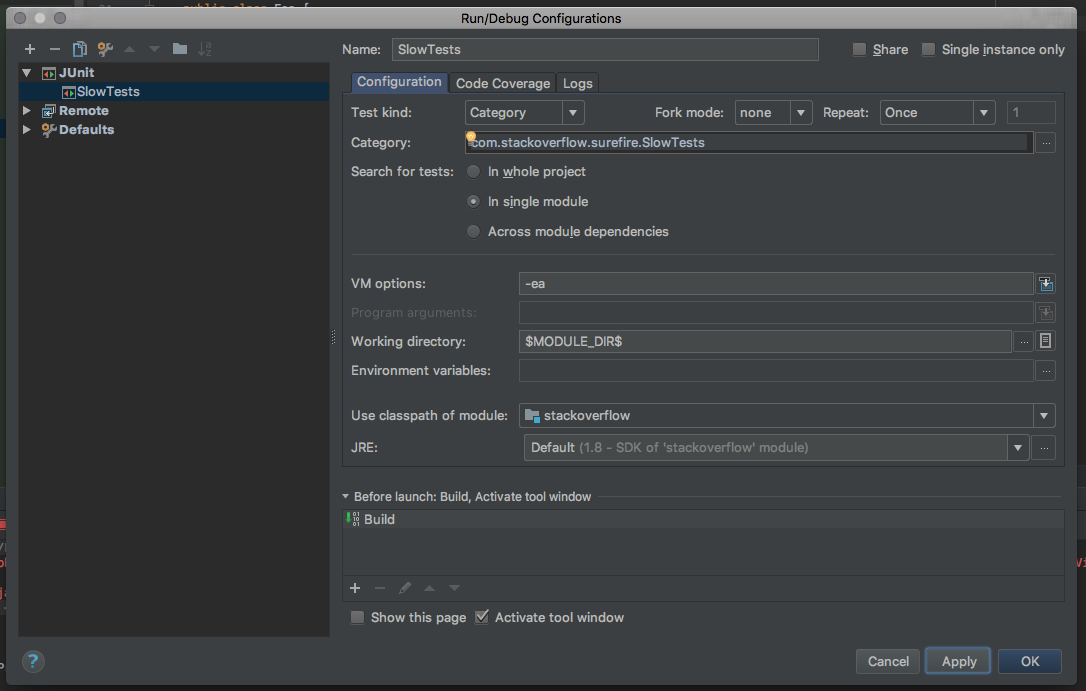
Task: Click the Apply button
Action: pos(959,661)
